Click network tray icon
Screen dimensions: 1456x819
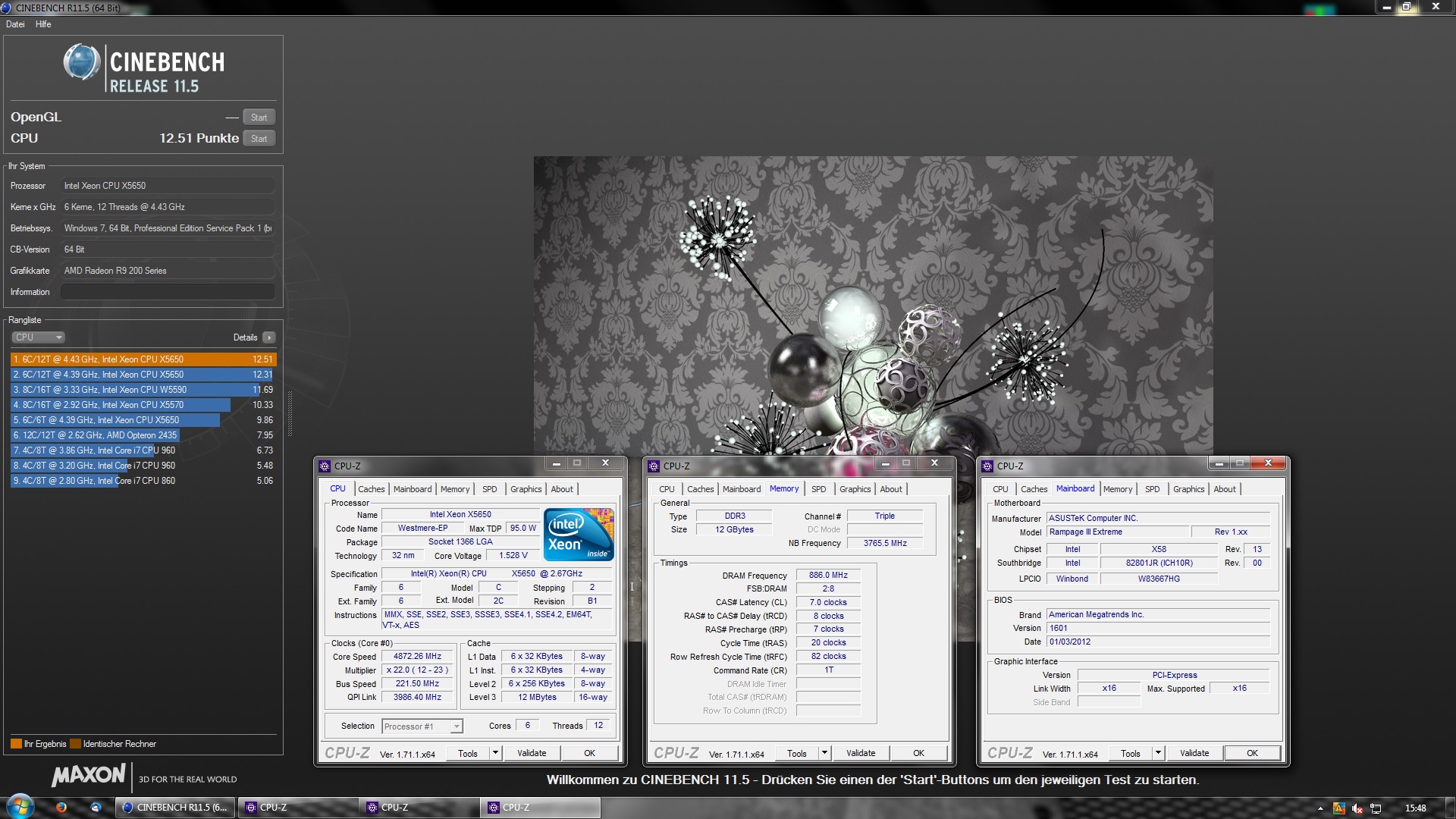[x=1376, y=808]
